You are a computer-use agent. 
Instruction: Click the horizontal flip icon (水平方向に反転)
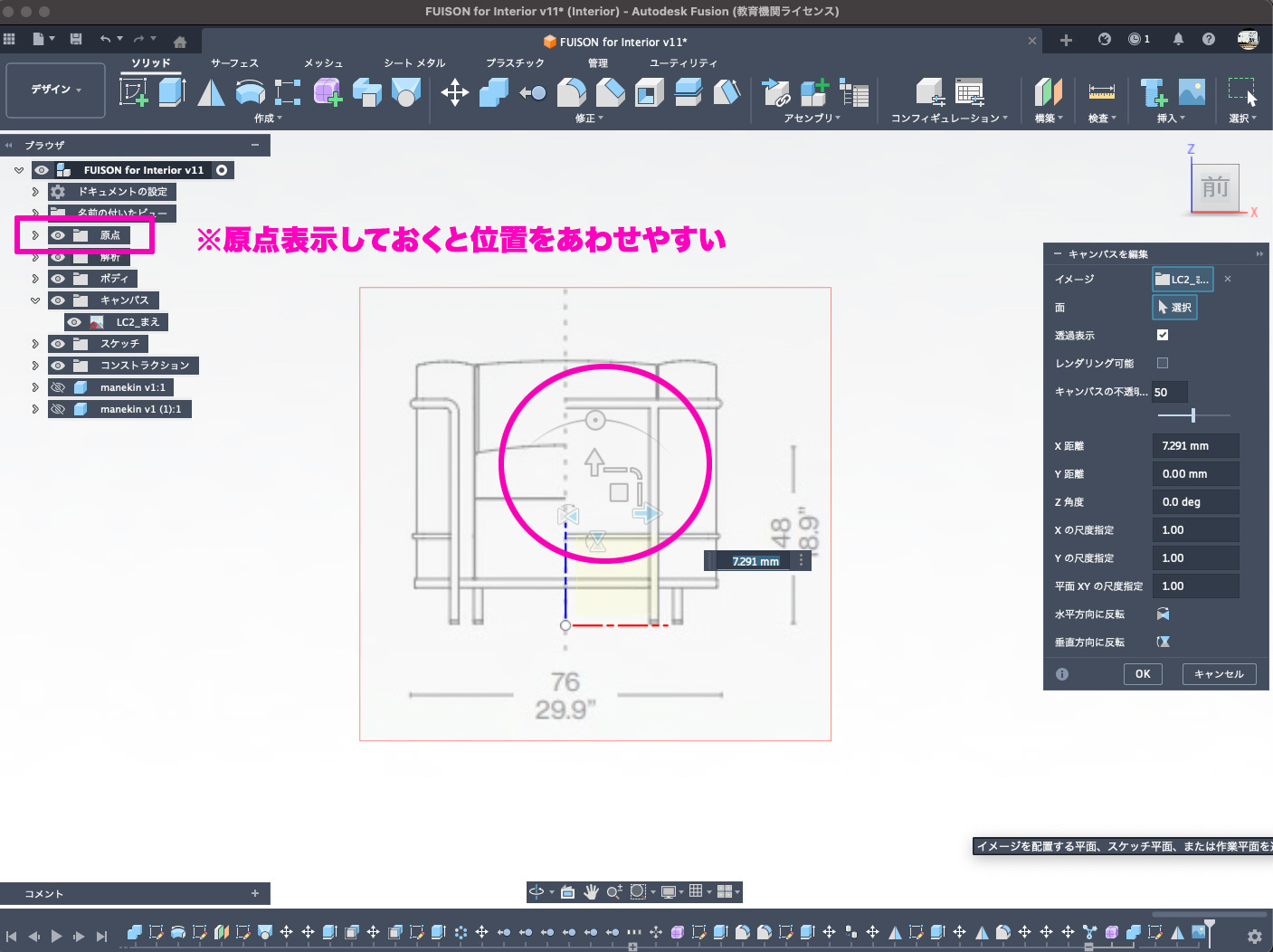[1163, 614]
